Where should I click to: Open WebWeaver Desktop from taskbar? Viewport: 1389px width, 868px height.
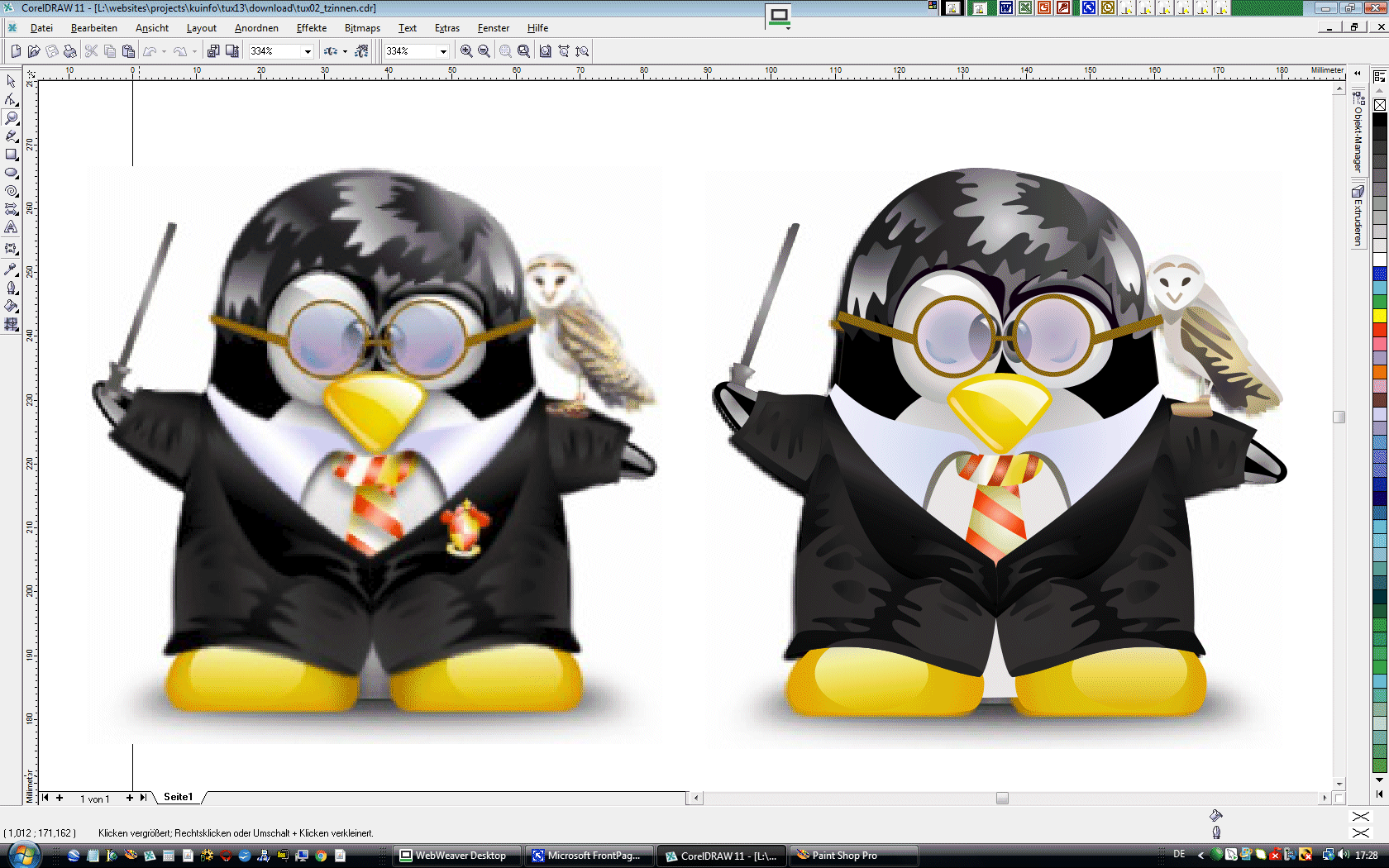tap(458, 856)
